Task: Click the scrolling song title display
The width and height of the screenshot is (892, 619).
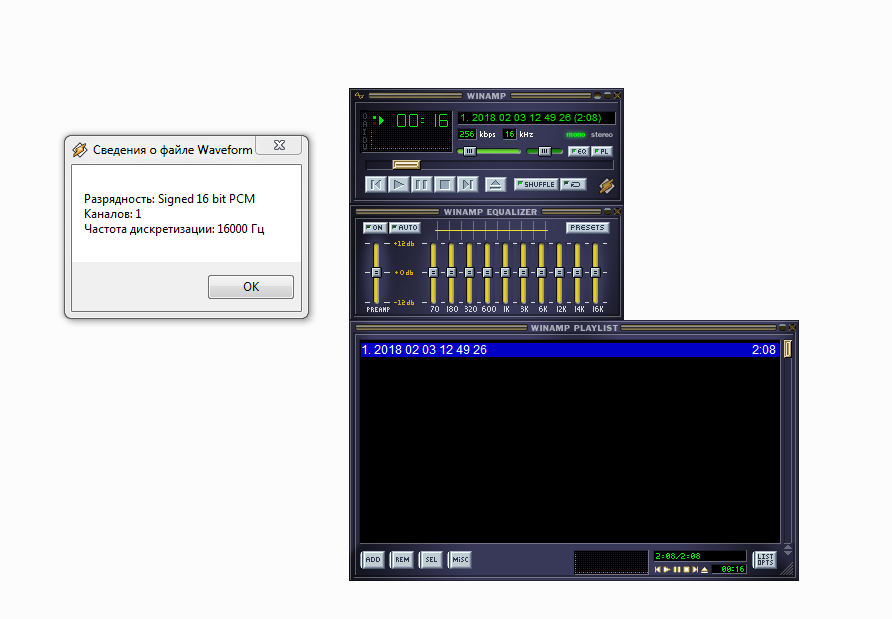Action: (536, 118)
